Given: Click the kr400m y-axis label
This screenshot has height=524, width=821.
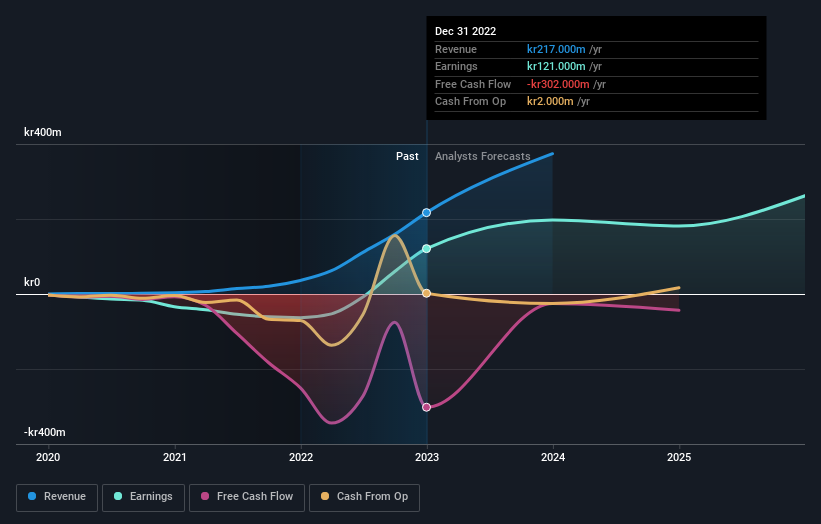Looking at the screenshot, I should [x=42, y=132].
